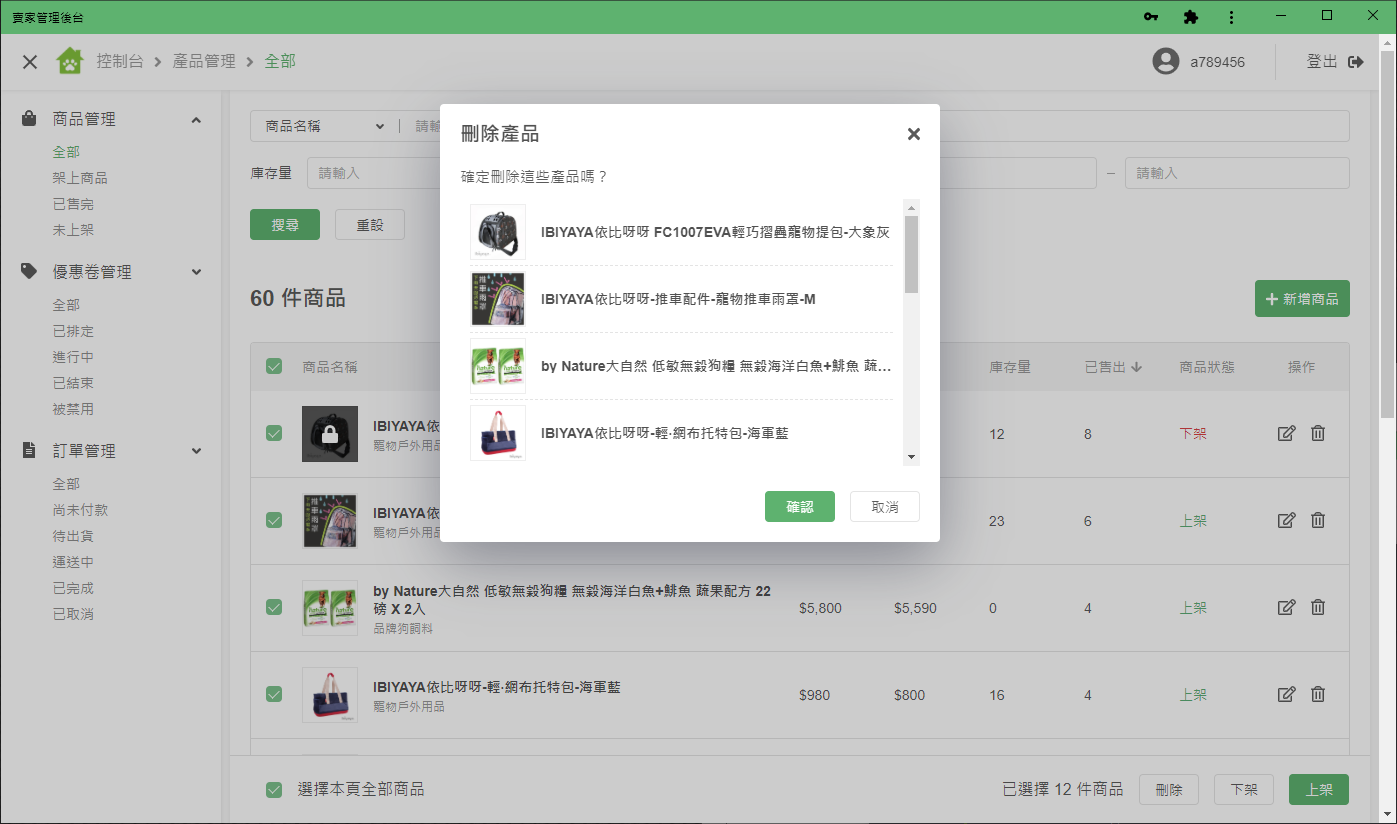The width and height of the screenshot is (1397, 824).
Task: Delete the product with stock 23
Action: pyautogui.click(x=1318, y=520)
